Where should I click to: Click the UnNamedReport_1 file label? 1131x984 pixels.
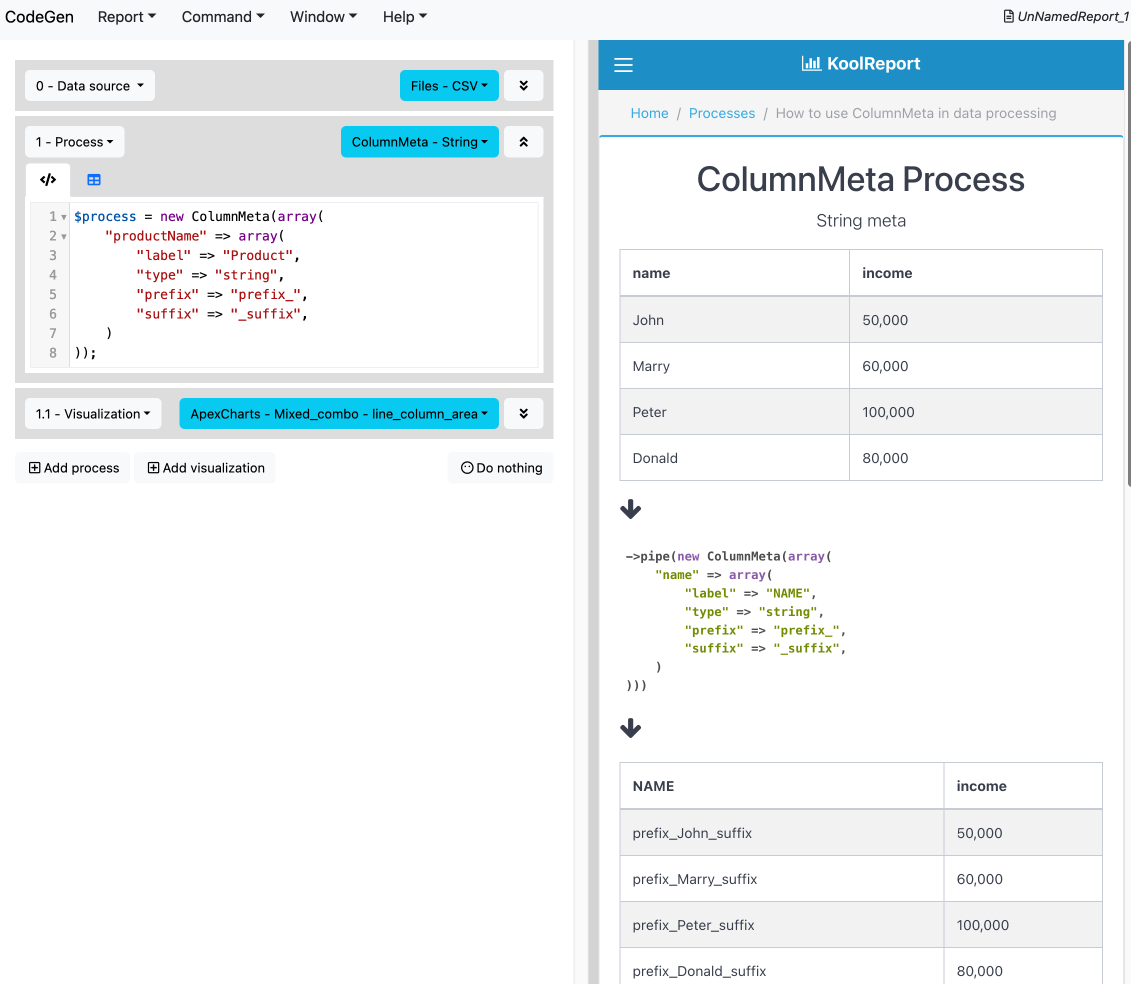[1066, 17]
